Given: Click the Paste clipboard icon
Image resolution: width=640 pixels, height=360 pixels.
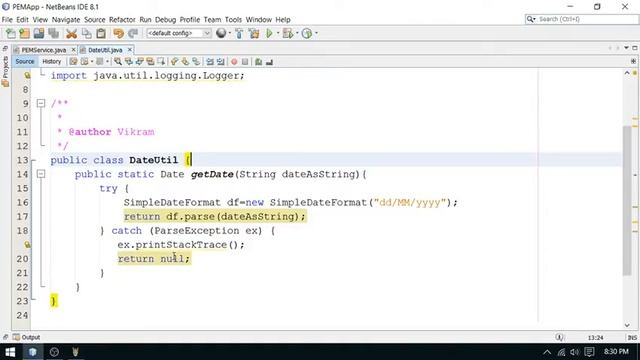Looking at the screenshot, I should click(101, 33).
